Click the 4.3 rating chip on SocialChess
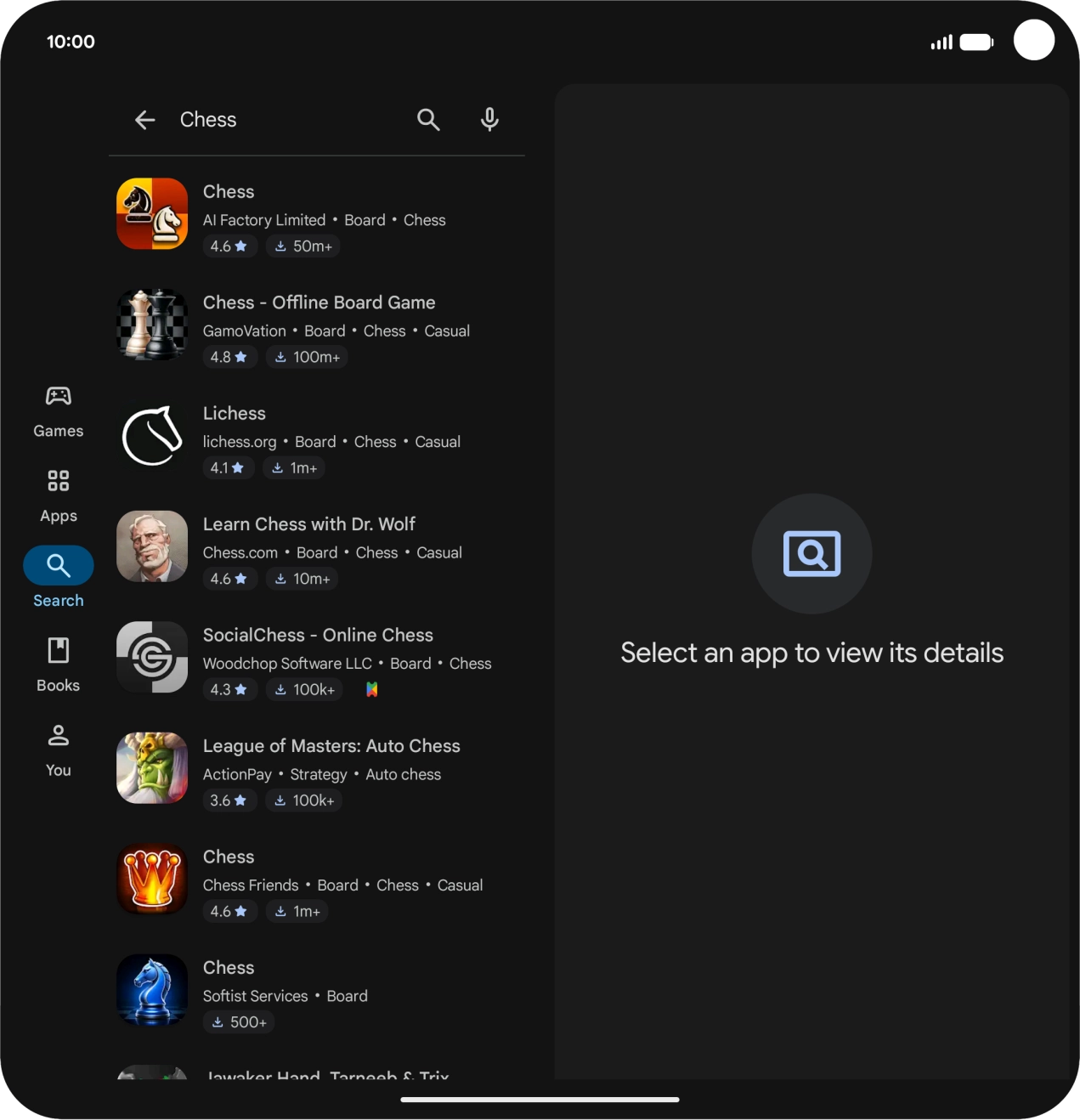The width and height of the screenshot is (1080, 1120). point(229,690)
